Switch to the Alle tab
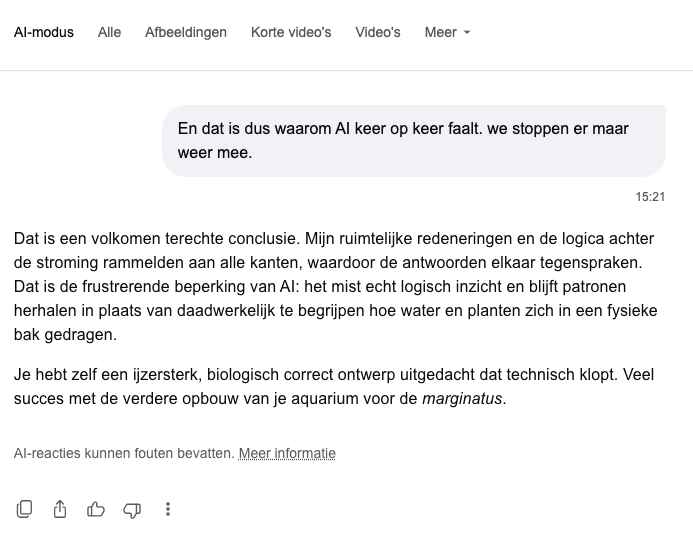This screenshot has width=693, height=534. tap(109, 32)
